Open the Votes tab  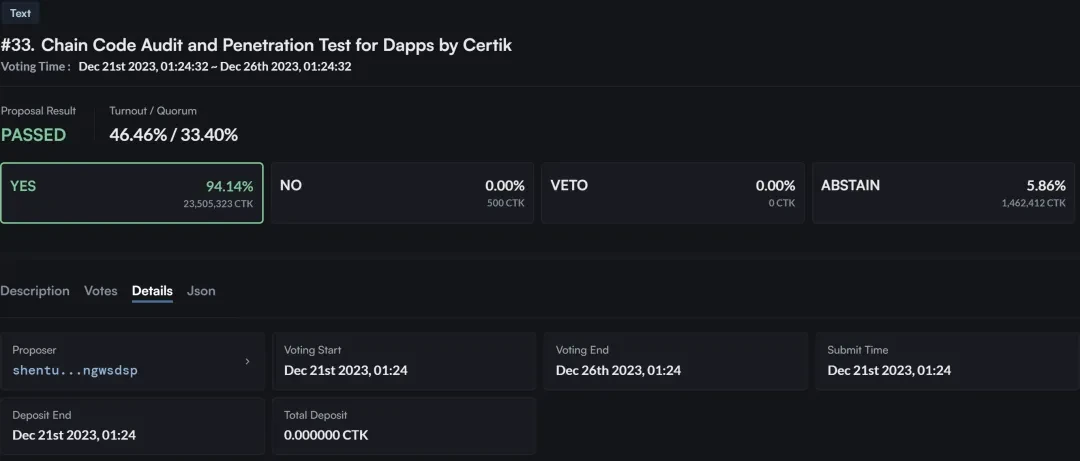(100, 291)
